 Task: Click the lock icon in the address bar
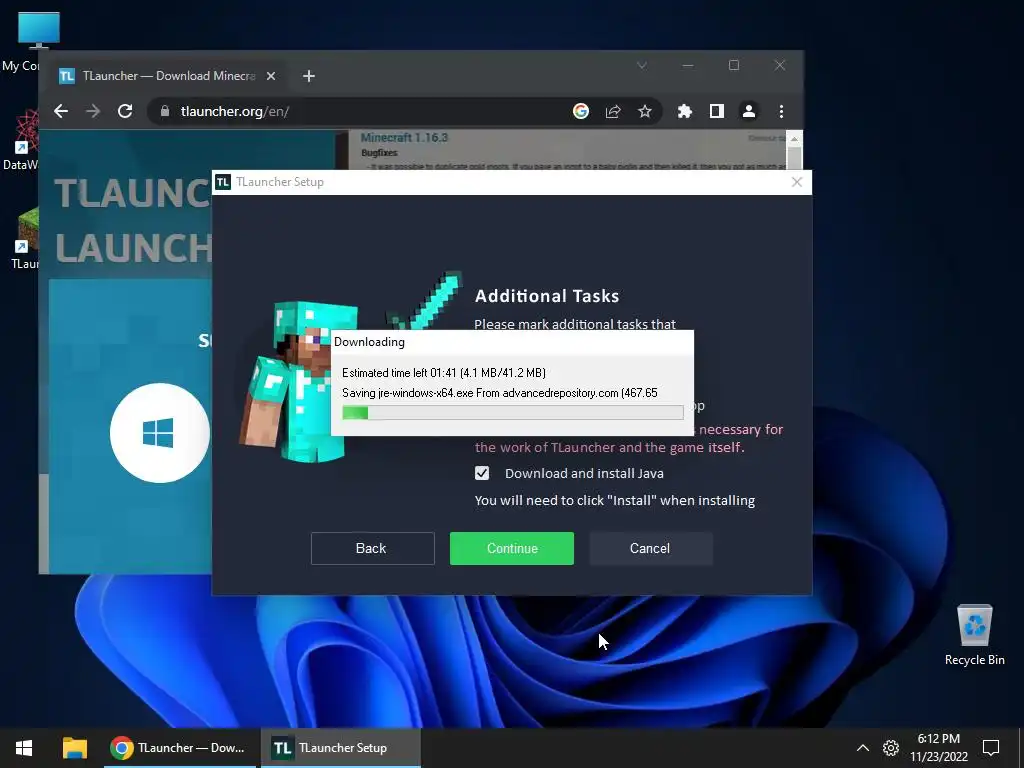[x=165, y=111]
